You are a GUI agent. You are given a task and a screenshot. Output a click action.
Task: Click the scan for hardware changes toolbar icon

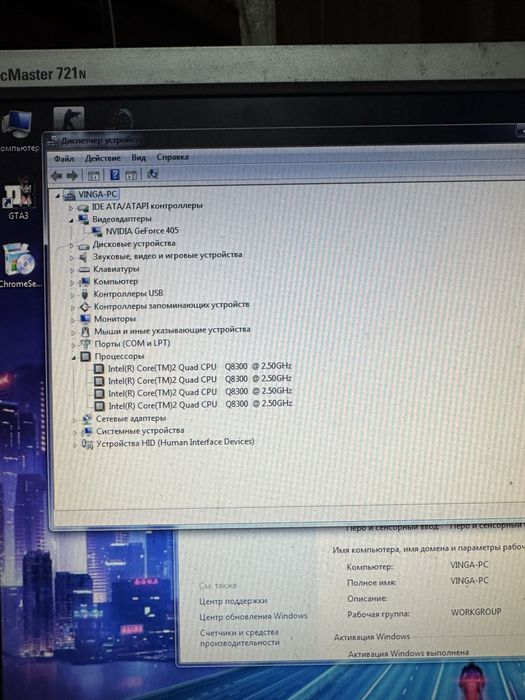pyautogui.click(x=152, y=174)
